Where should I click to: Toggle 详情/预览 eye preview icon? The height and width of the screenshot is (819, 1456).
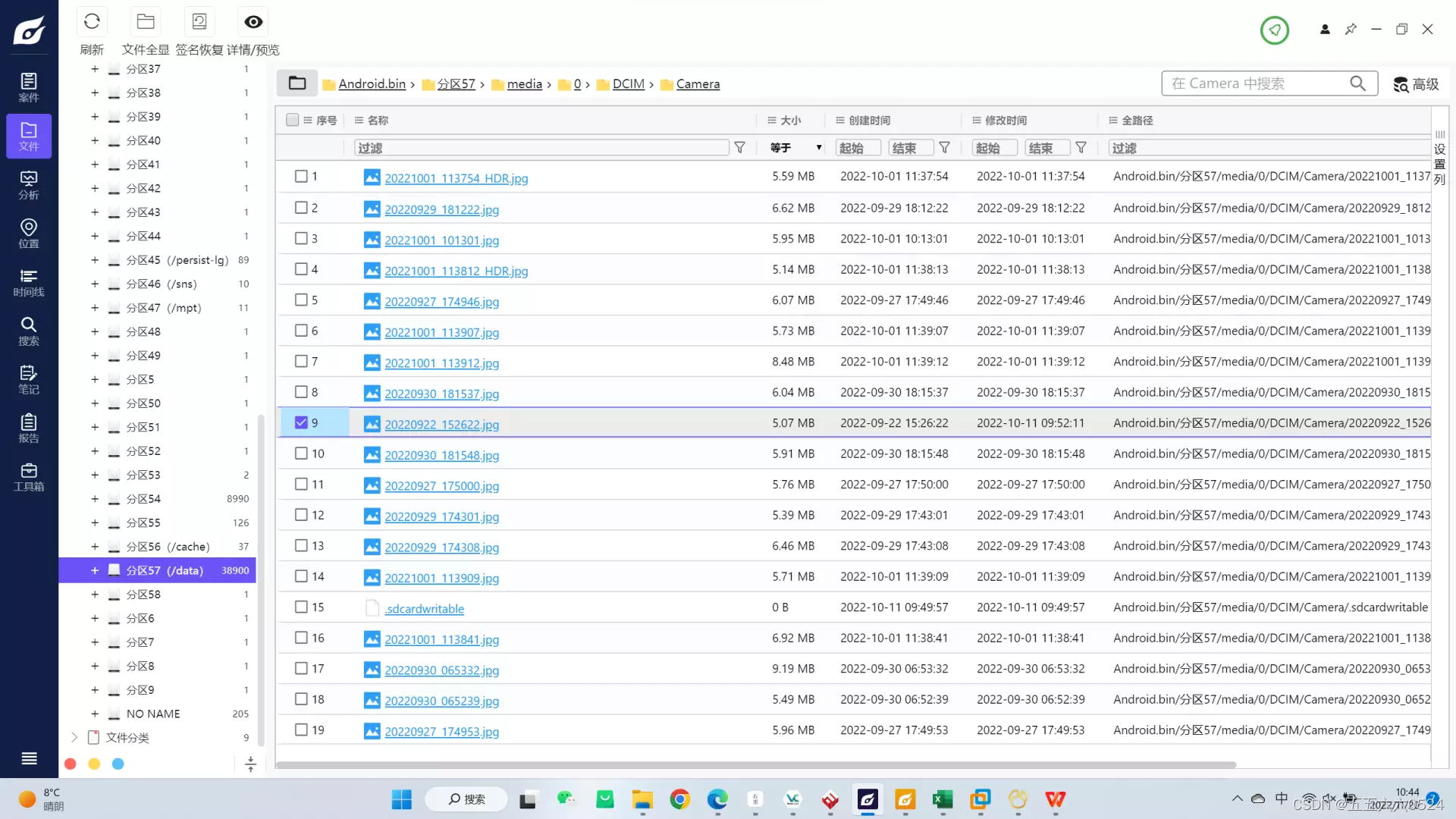click(x=253, y=22)
